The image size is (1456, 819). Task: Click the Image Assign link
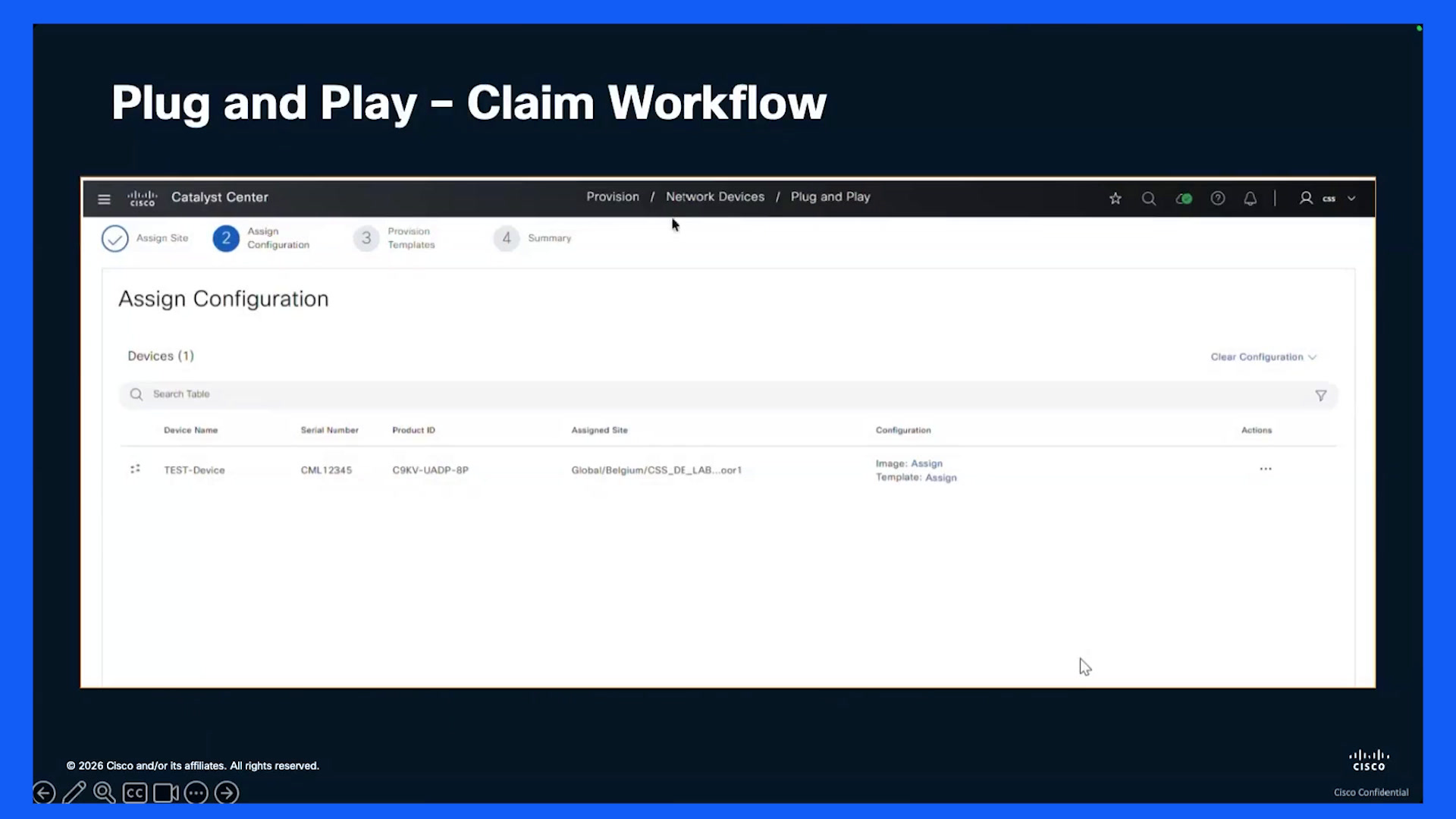(x=926, y=463)
